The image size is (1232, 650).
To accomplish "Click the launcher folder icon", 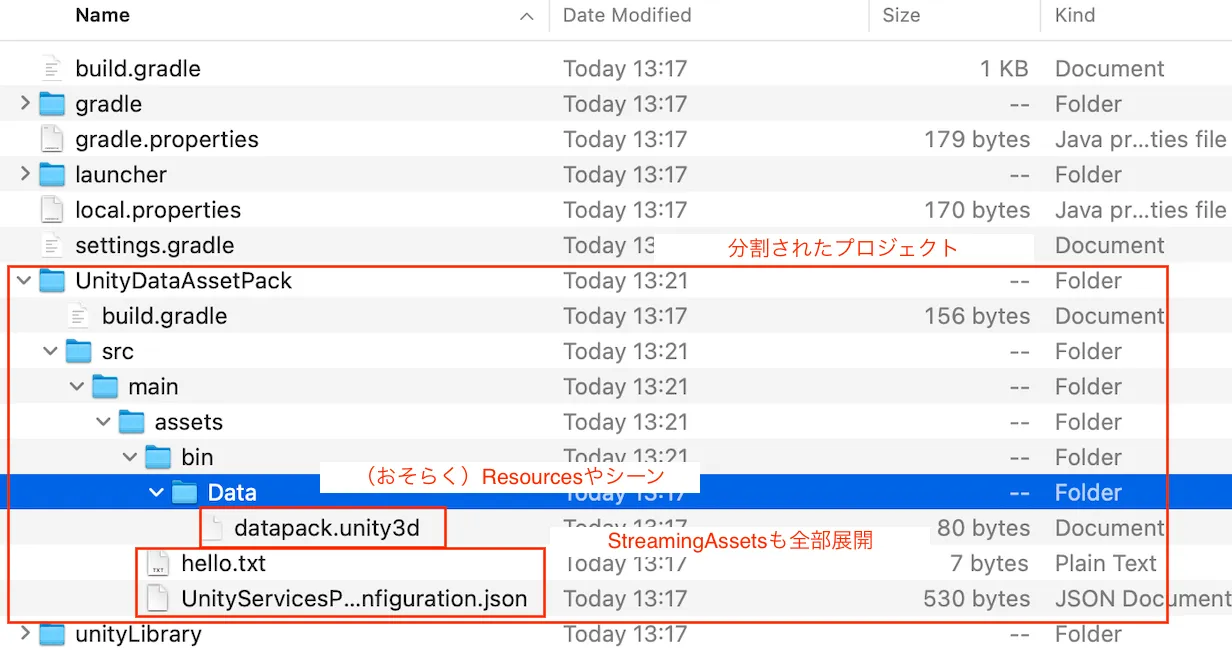I will click(50, 174).
